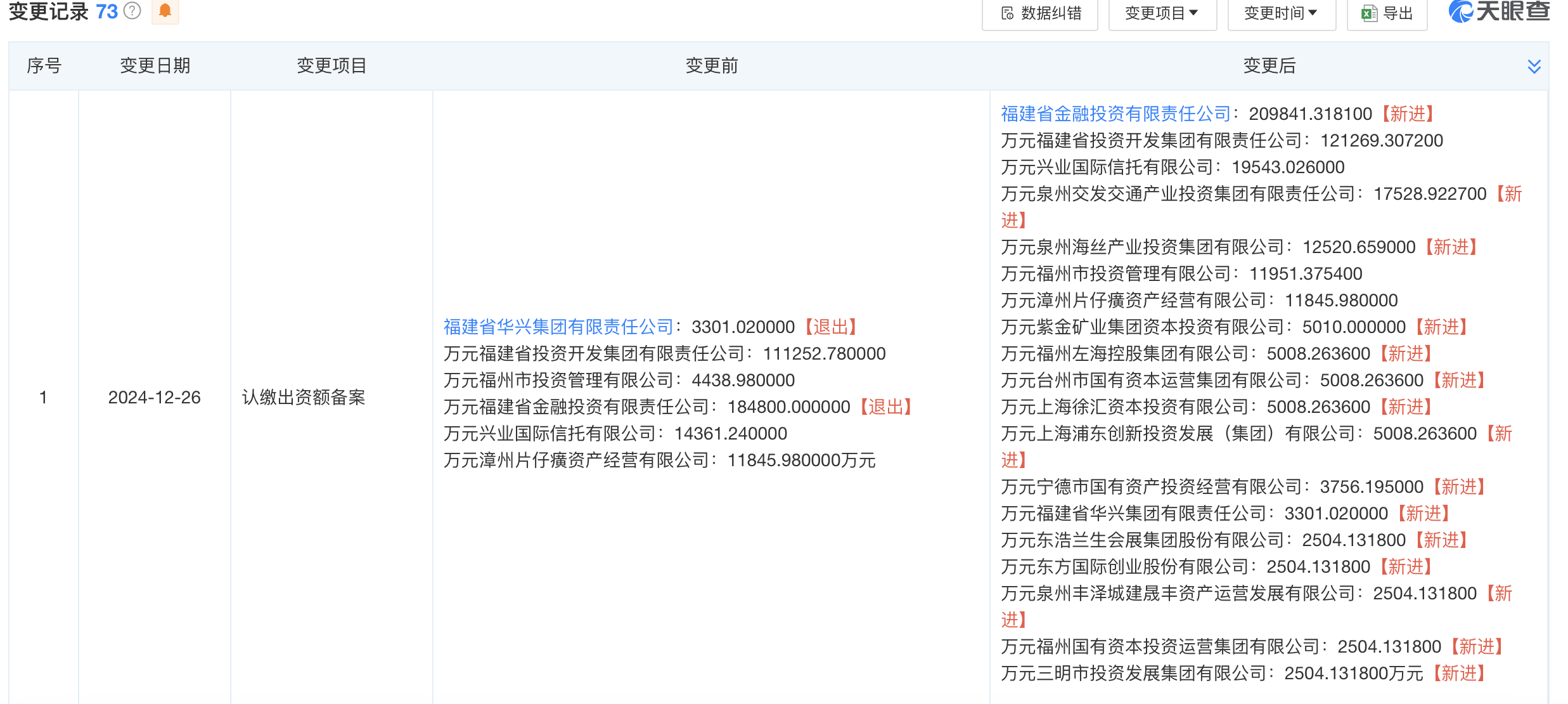This screenshot has width=1568, height=704.
Task: Open 福建省金融投资有限责任公司 link in 变更后
Action: pyautogui.click(x=1115, y=114)
